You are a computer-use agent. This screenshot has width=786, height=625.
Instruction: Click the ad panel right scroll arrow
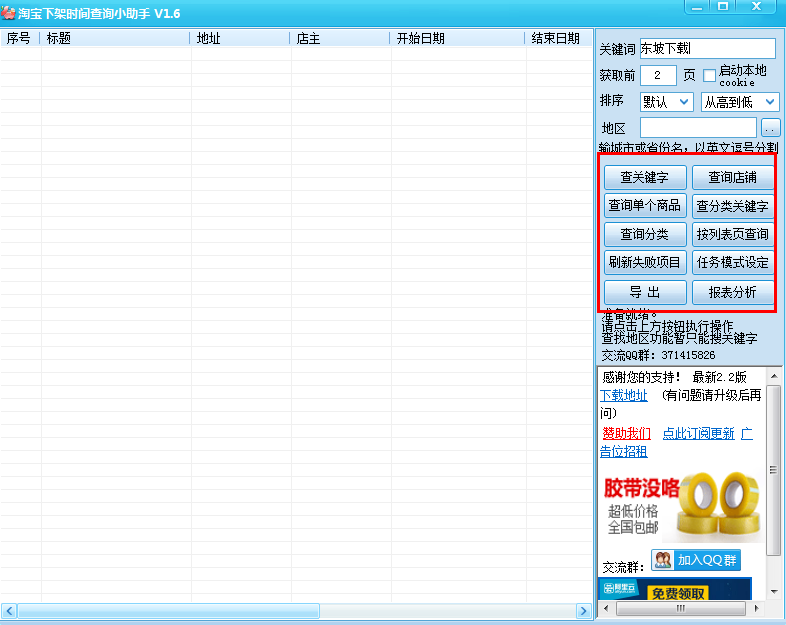point(756,608)
